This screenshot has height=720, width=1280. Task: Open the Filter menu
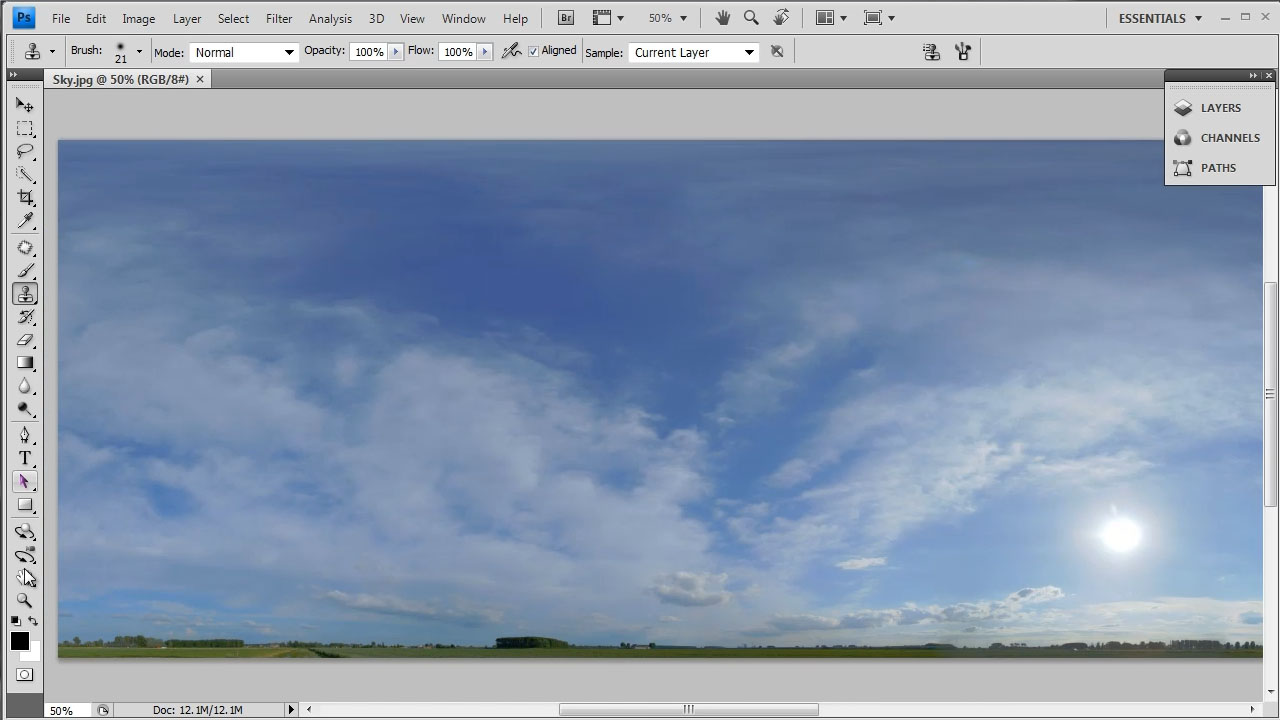tap(279, 18)
